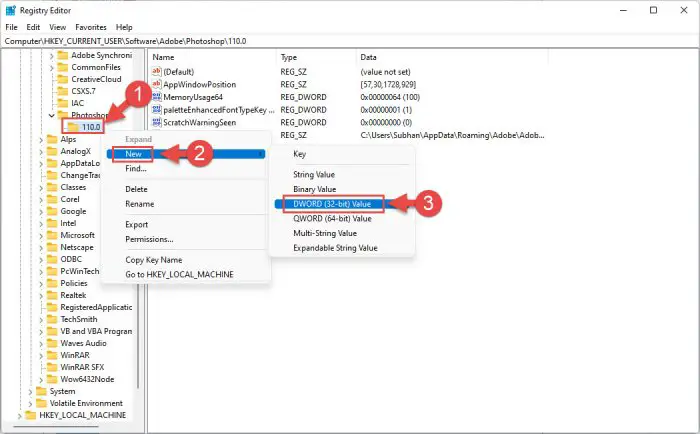
Task: Select the 110.0 folder icon in tree
Action: pos(71,127)
